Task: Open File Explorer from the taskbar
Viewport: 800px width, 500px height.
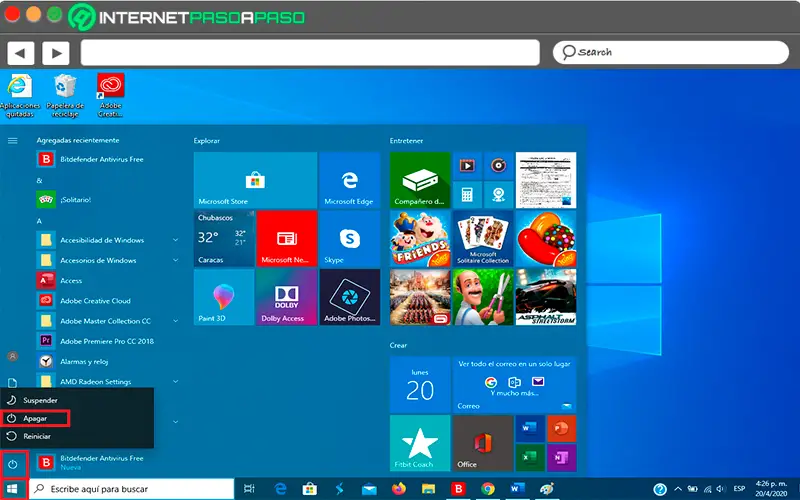Action: [x=429, y=489]
